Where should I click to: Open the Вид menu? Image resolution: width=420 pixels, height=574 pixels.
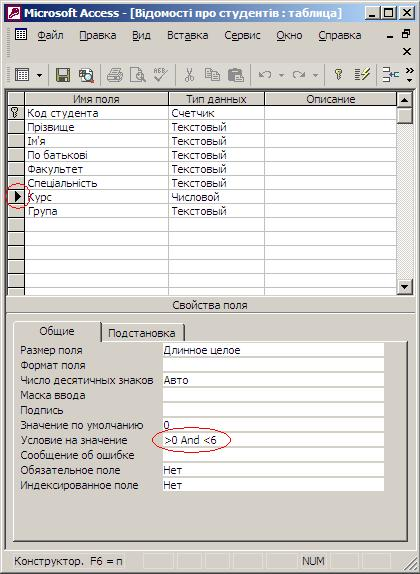pos(141,36)
